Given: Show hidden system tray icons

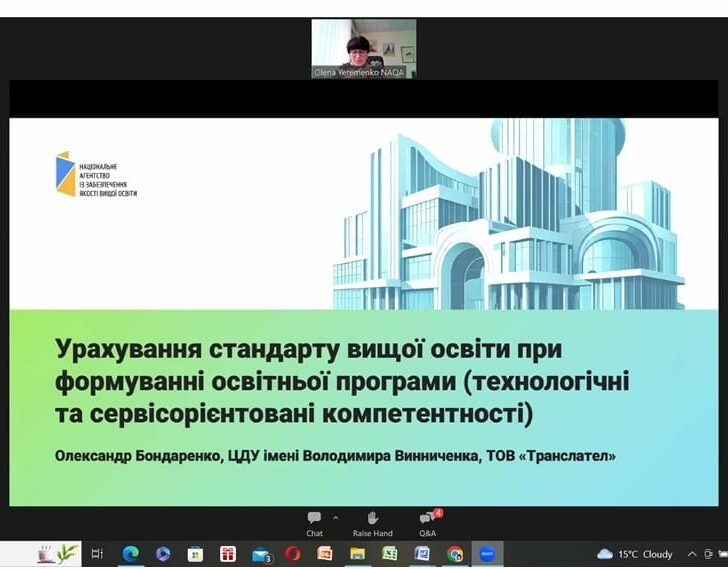Looking at the screenshot, I should [x=692, y=554].
